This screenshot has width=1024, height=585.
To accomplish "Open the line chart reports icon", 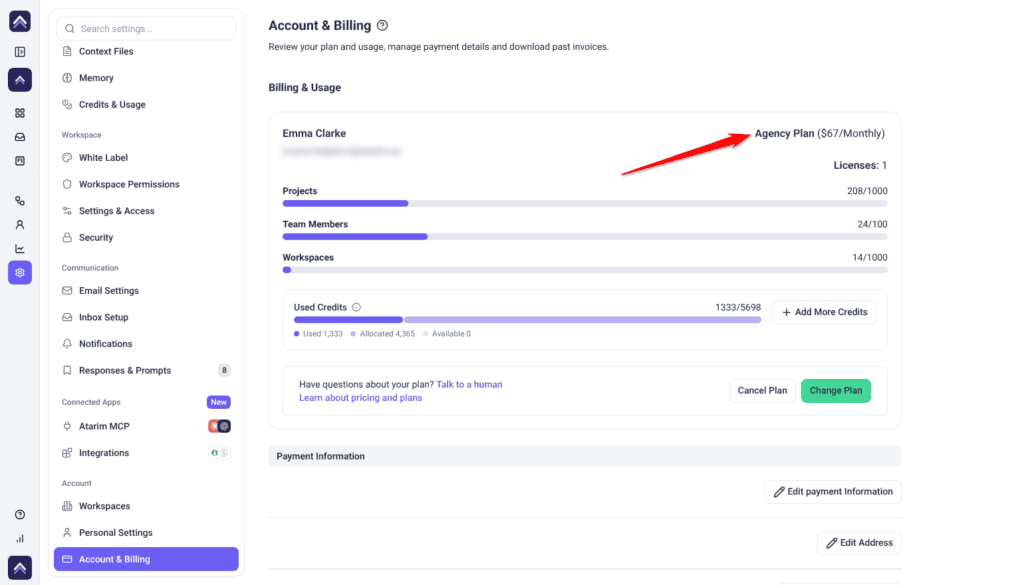I will tap(20, 249).
